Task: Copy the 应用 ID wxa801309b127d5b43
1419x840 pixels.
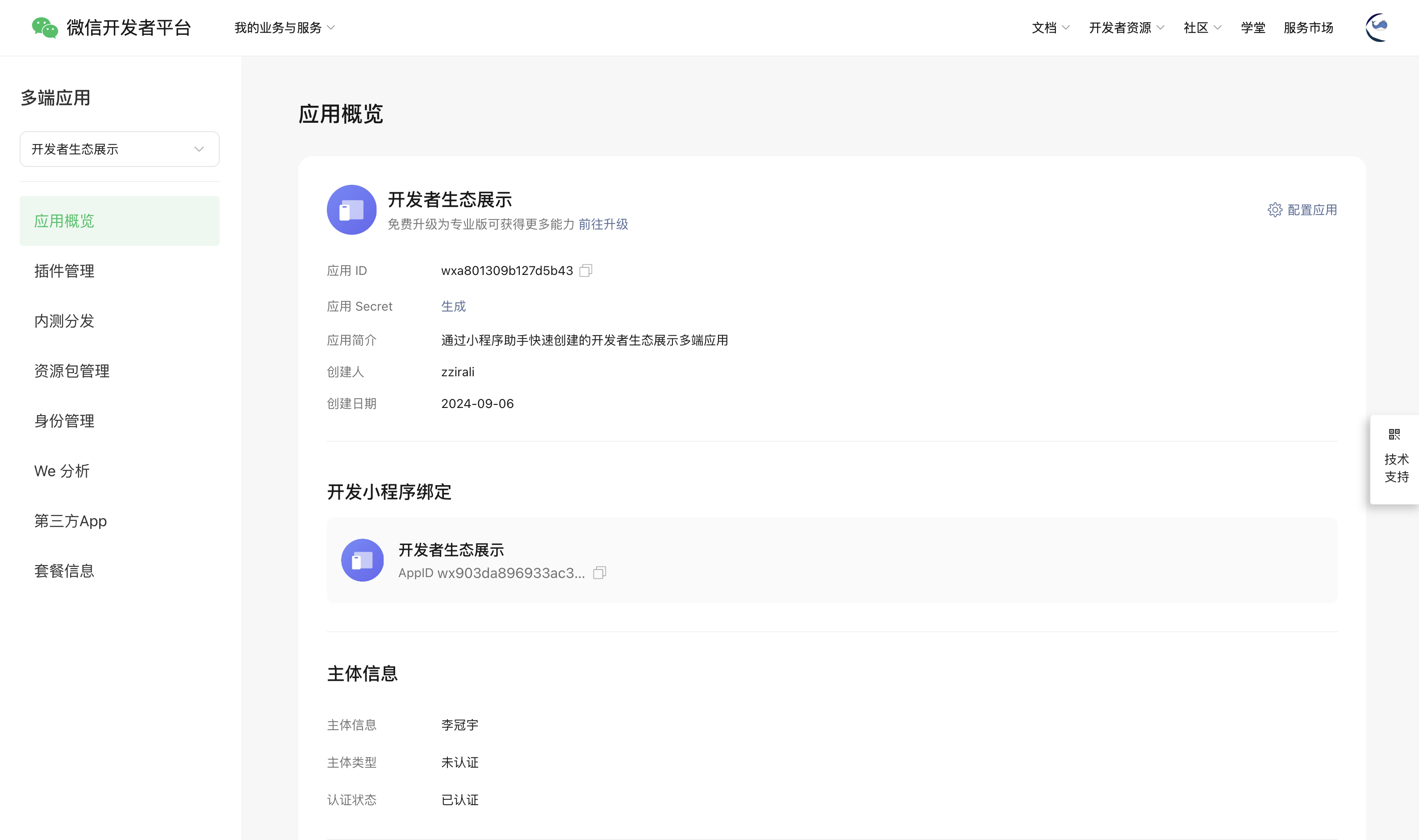Action: click(x=585, y=270)
